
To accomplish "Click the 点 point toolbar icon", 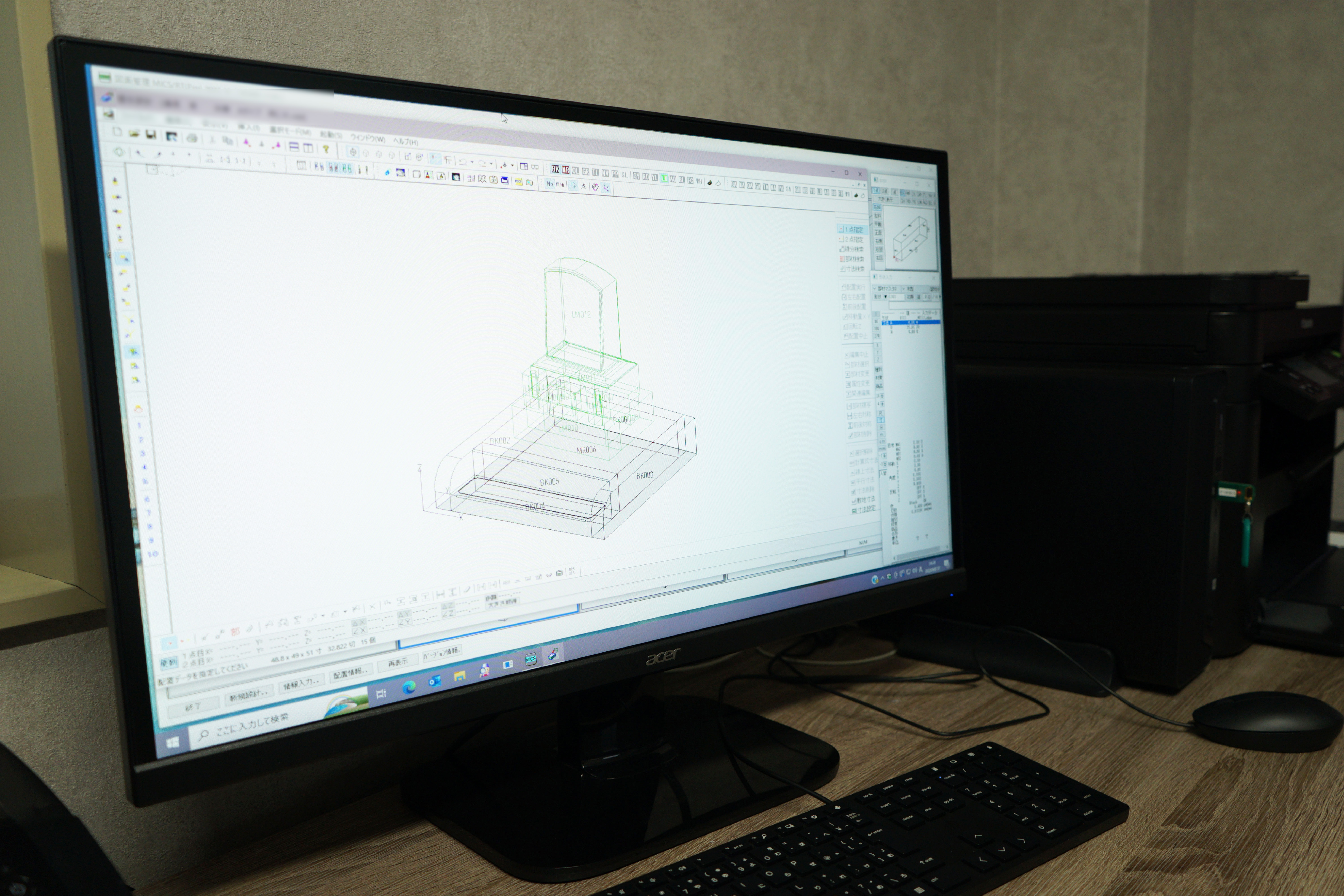I will click(x=584, y=186).
